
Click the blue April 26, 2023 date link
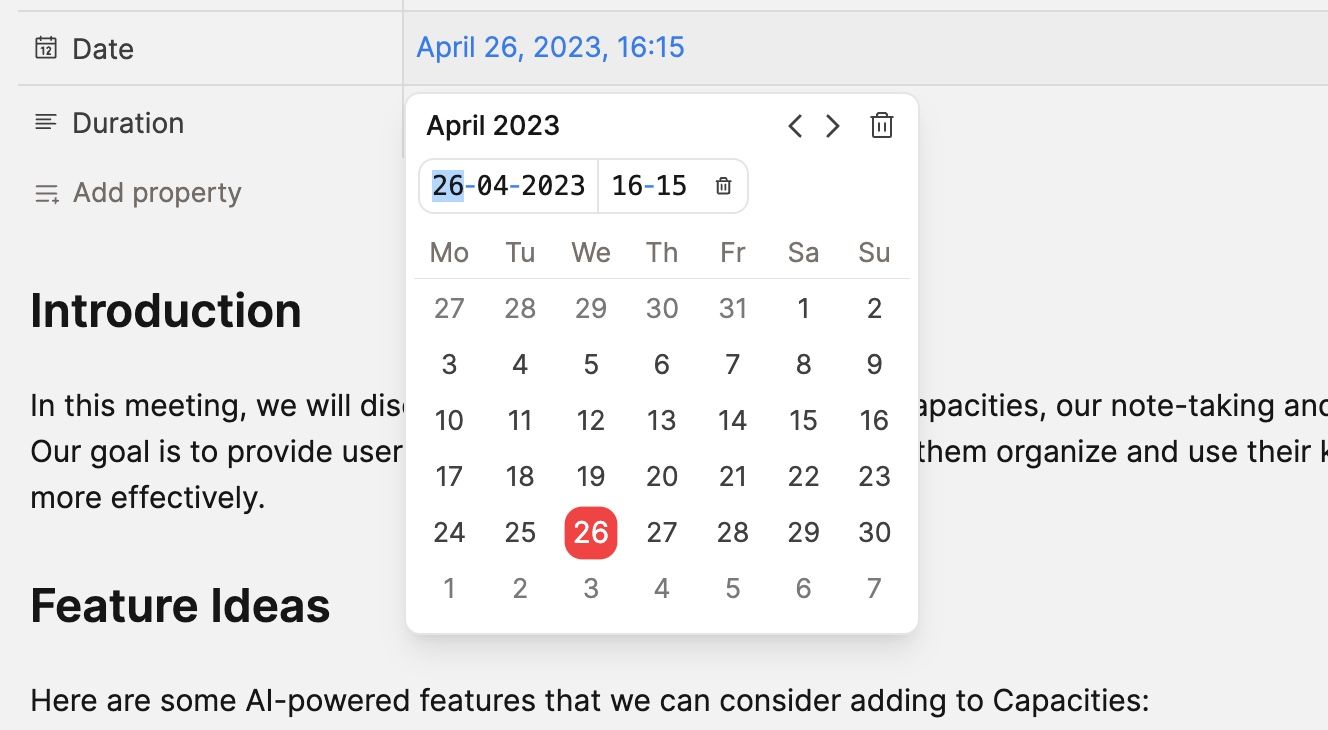550,46
